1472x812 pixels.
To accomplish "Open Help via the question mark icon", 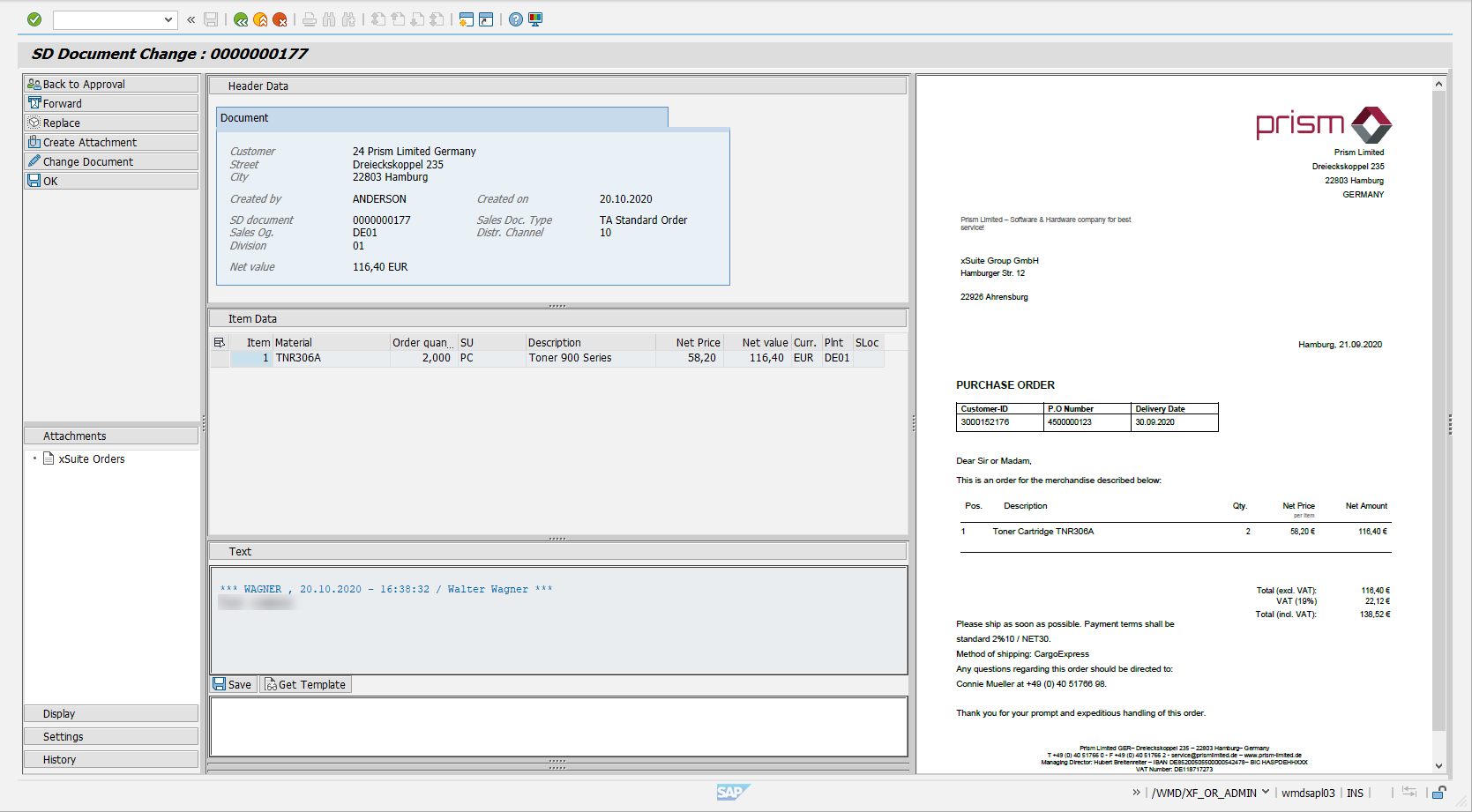I will pos(516,19).
